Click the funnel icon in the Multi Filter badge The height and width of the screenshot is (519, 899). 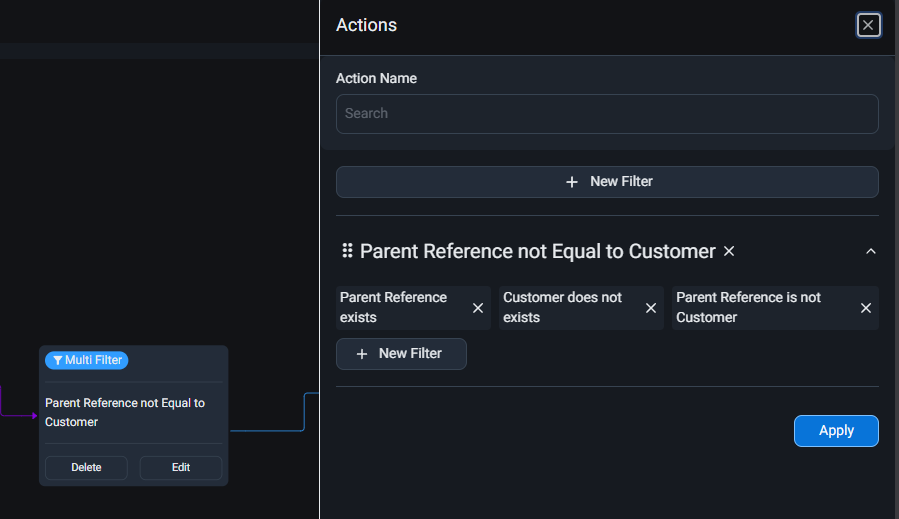pos(57,360)
